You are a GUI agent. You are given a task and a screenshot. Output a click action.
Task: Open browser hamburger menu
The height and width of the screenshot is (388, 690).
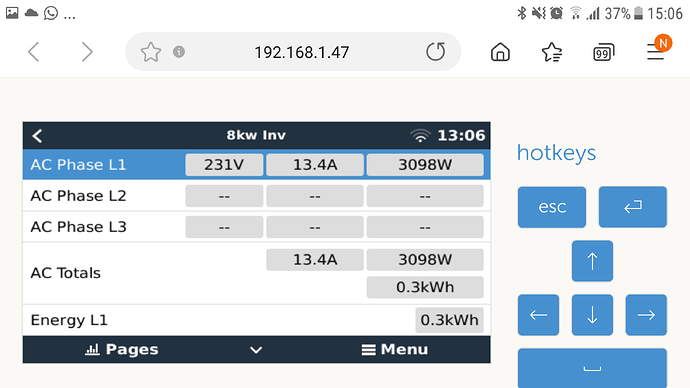pos(656,52)
